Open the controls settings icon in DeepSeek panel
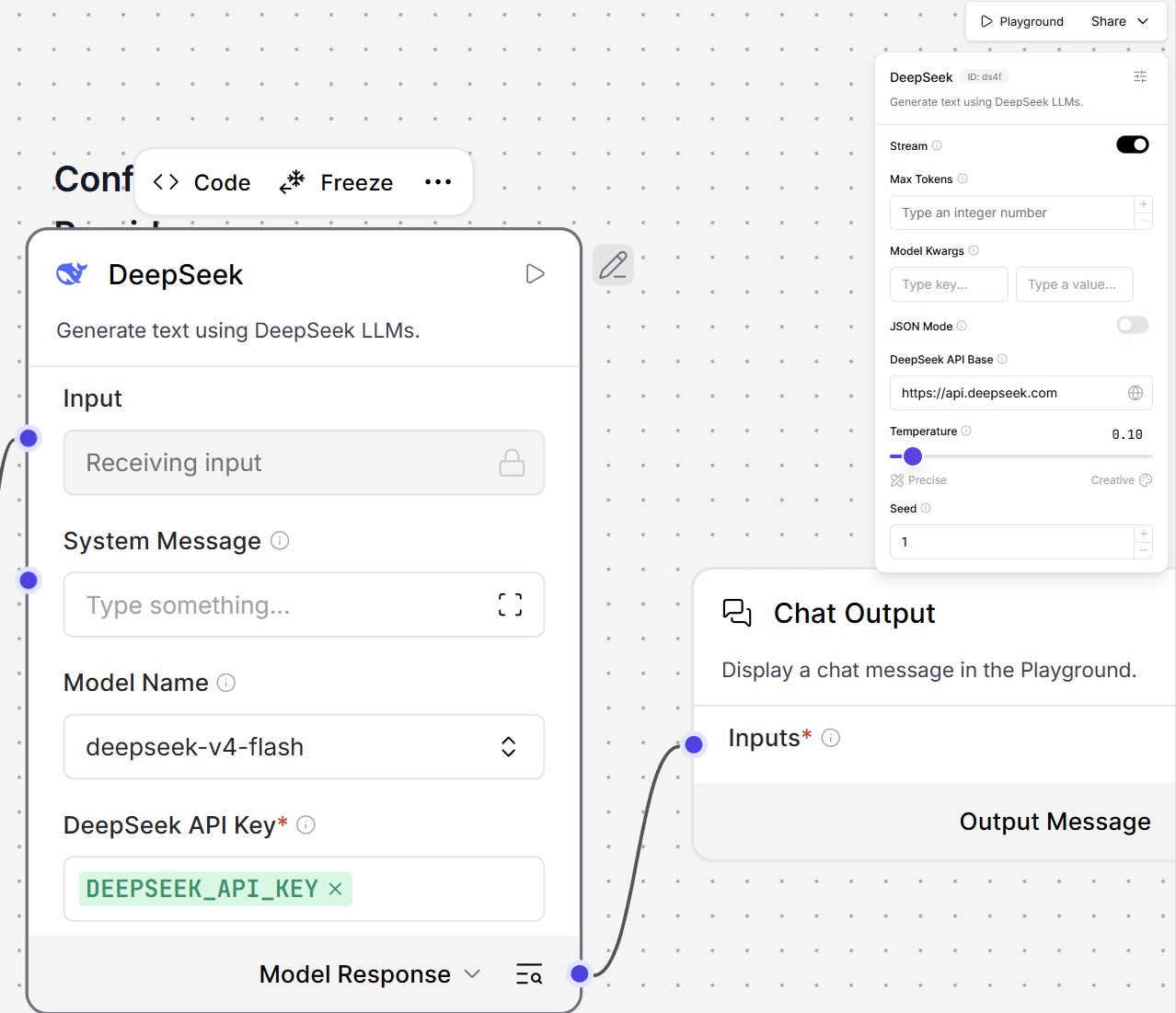The width and height of the screenshot is (1176, 1013). [1140, 76]
